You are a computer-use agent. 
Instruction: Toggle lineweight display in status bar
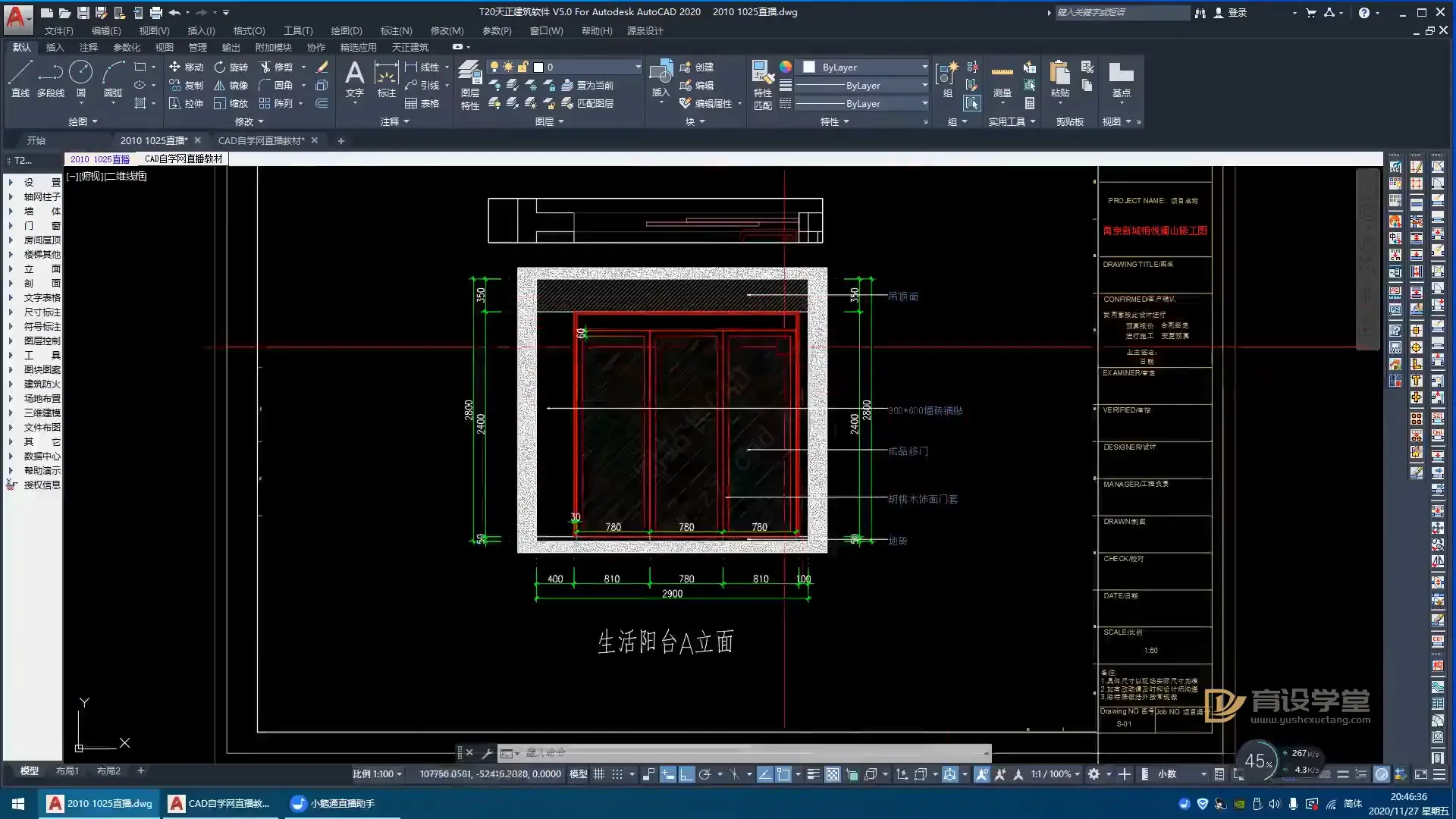pyautogui.click(x=813, y=774)
